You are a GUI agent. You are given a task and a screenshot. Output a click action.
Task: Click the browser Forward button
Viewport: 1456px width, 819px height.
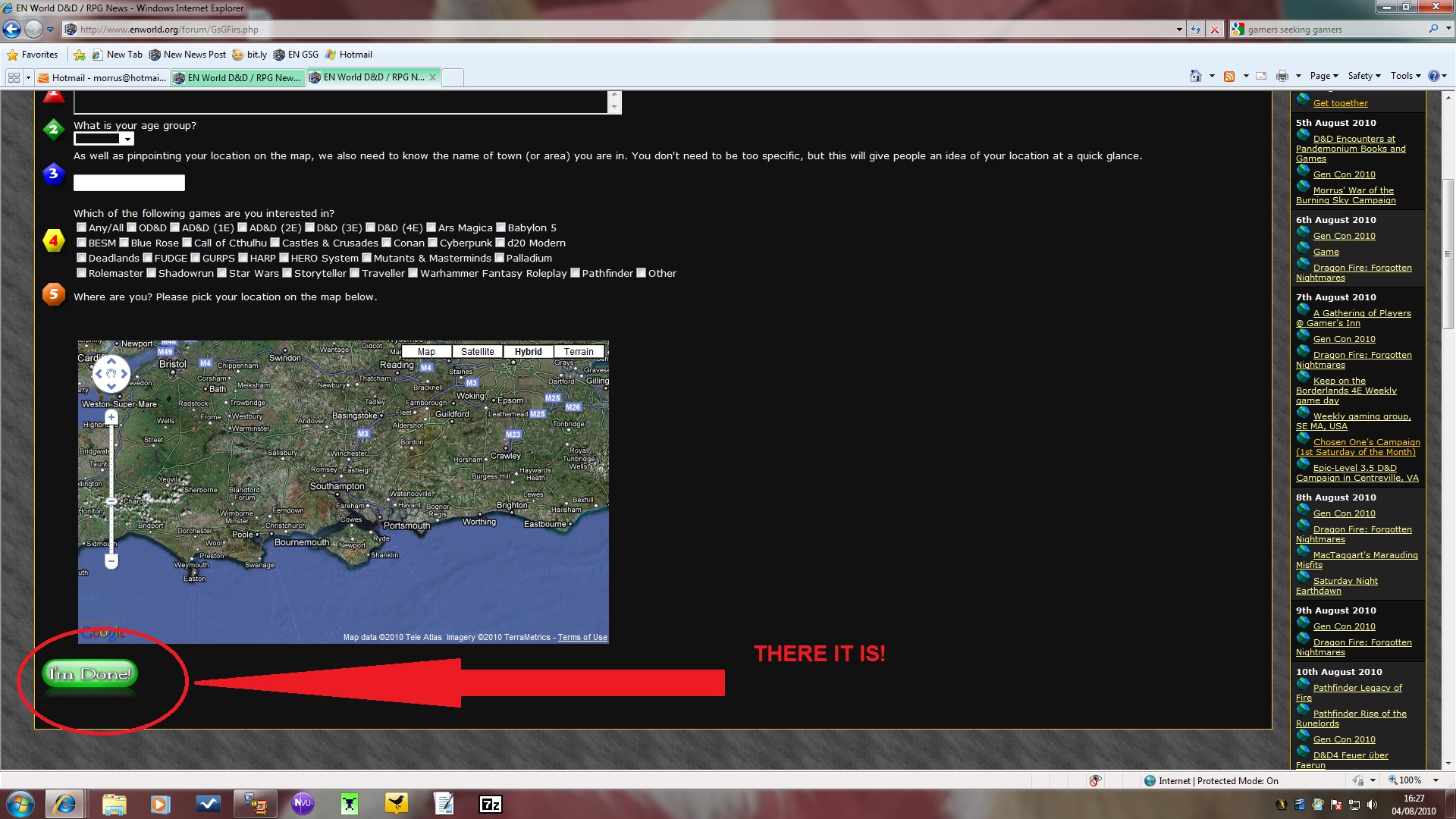[33, 30]
